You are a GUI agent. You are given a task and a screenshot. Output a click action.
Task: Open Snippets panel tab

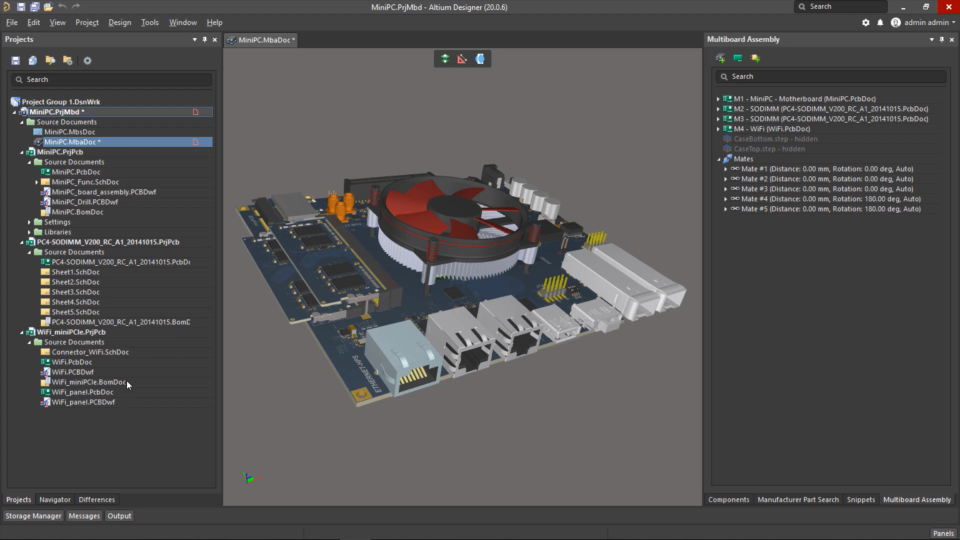(x=861, y=500)
